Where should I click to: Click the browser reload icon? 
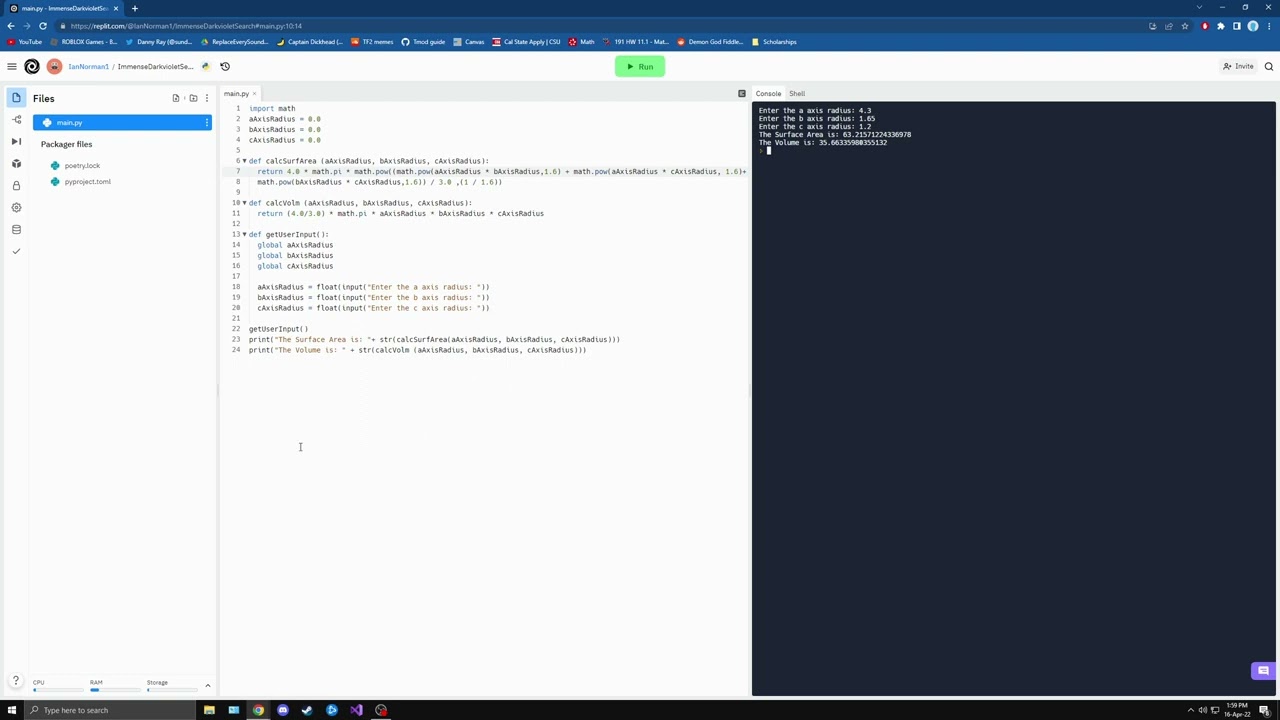point(43,26)
